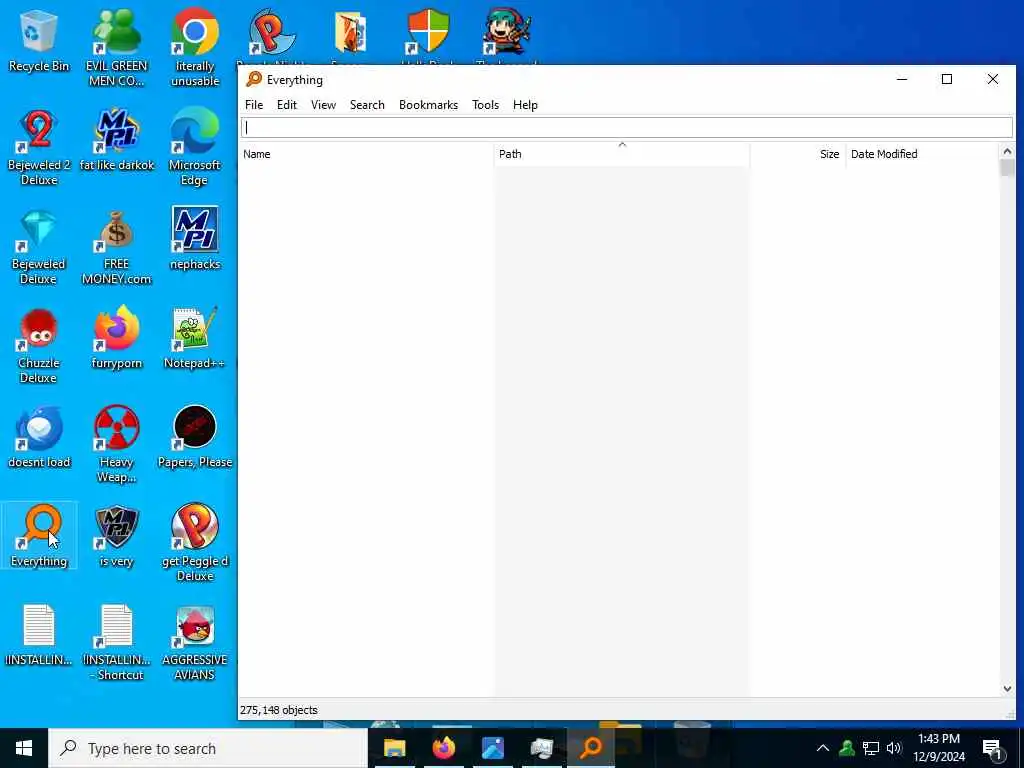1024x768 pixels.
Task: Select the pixel-art character desktop shortcut
Action: [x=507, y=31]
